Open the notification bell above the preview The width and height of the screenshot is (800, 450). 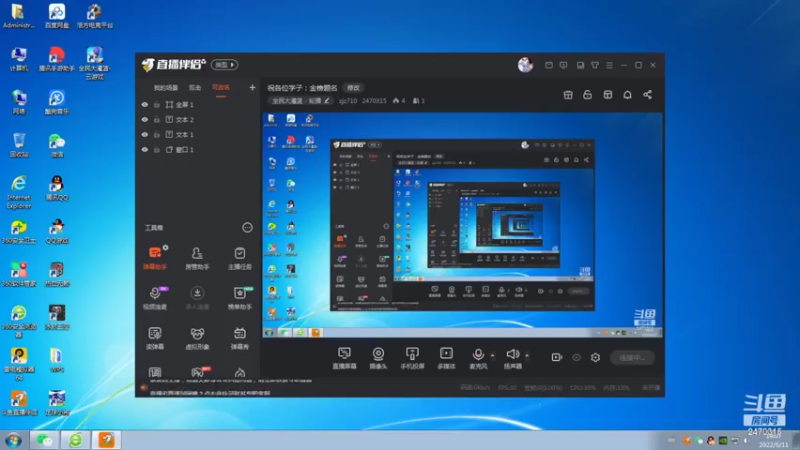pyautogui.click(x=627, y=95)
